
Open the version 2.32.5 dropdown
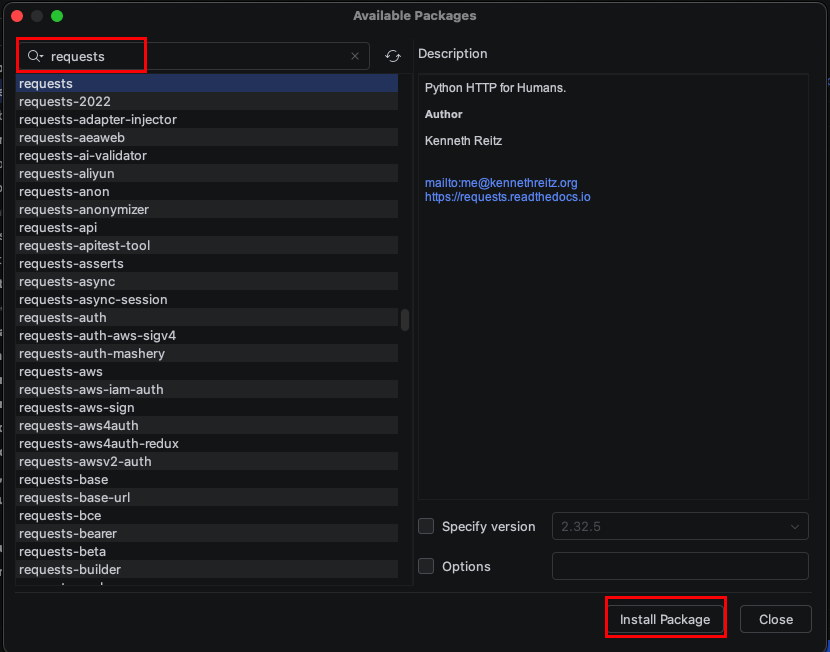(680, 526)
